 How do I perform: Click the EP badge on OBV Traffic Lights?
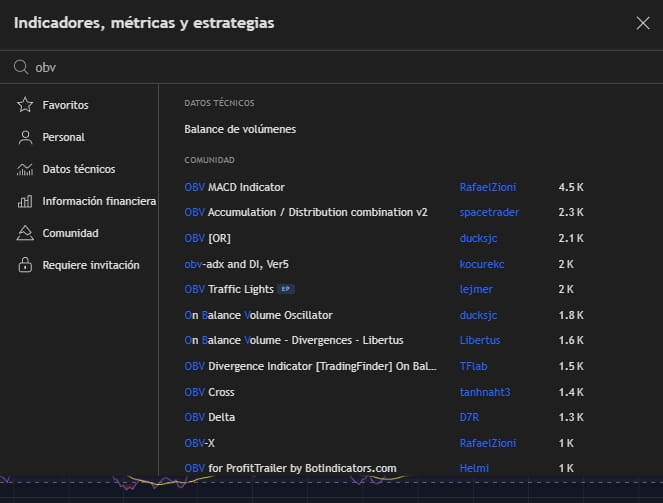point(286,289)
